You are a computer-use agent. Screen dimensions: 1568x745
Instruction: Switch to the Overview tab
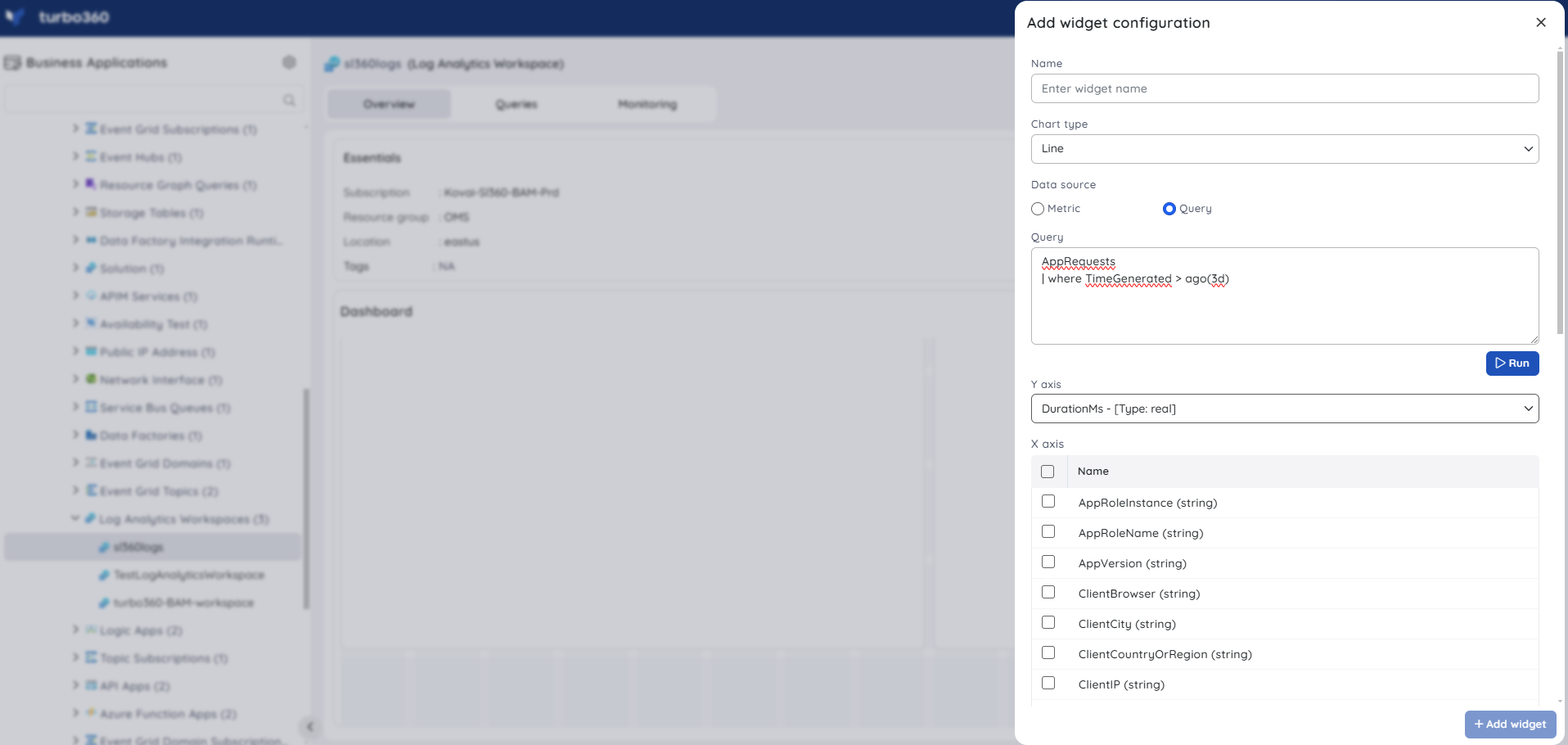click(x=389, y=104)
